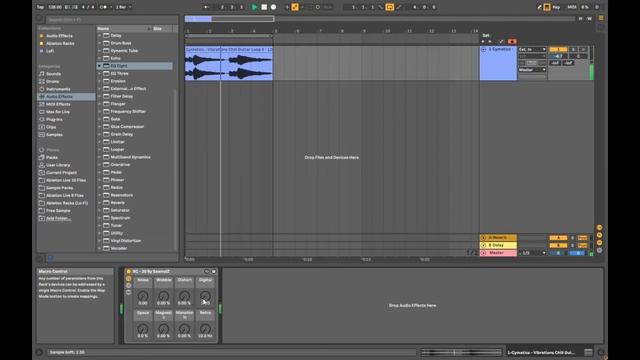Stop playback with the Stop button

[x=264, y=7]
